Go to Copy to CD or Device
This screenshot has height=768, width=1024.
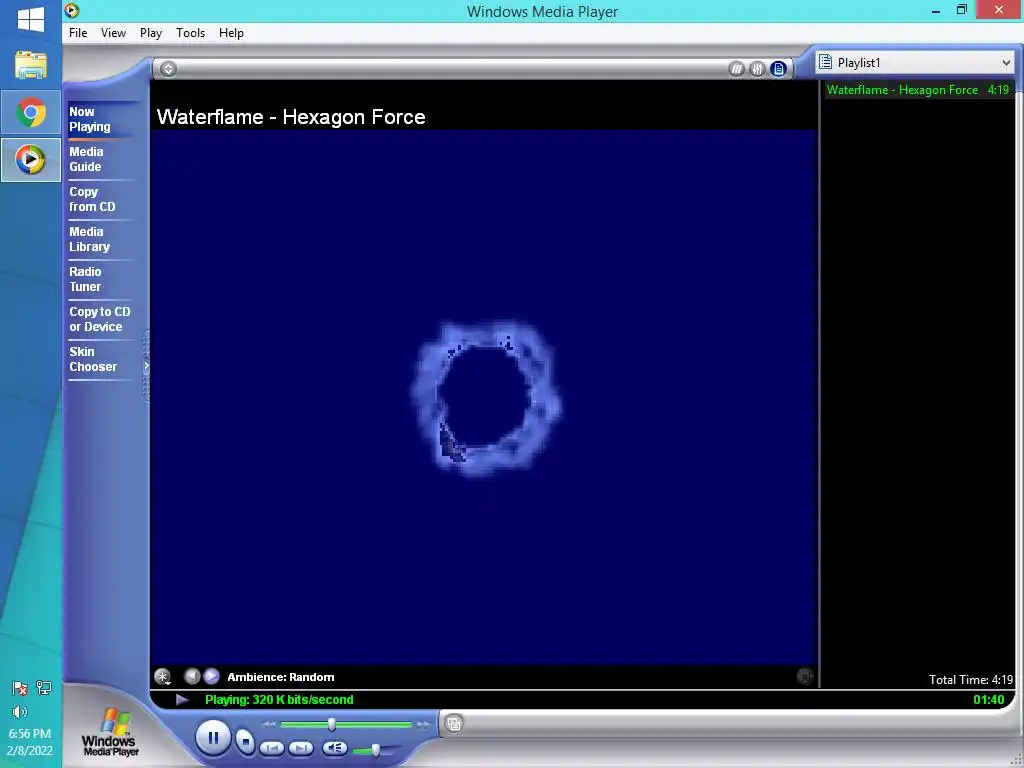(100, 319)
